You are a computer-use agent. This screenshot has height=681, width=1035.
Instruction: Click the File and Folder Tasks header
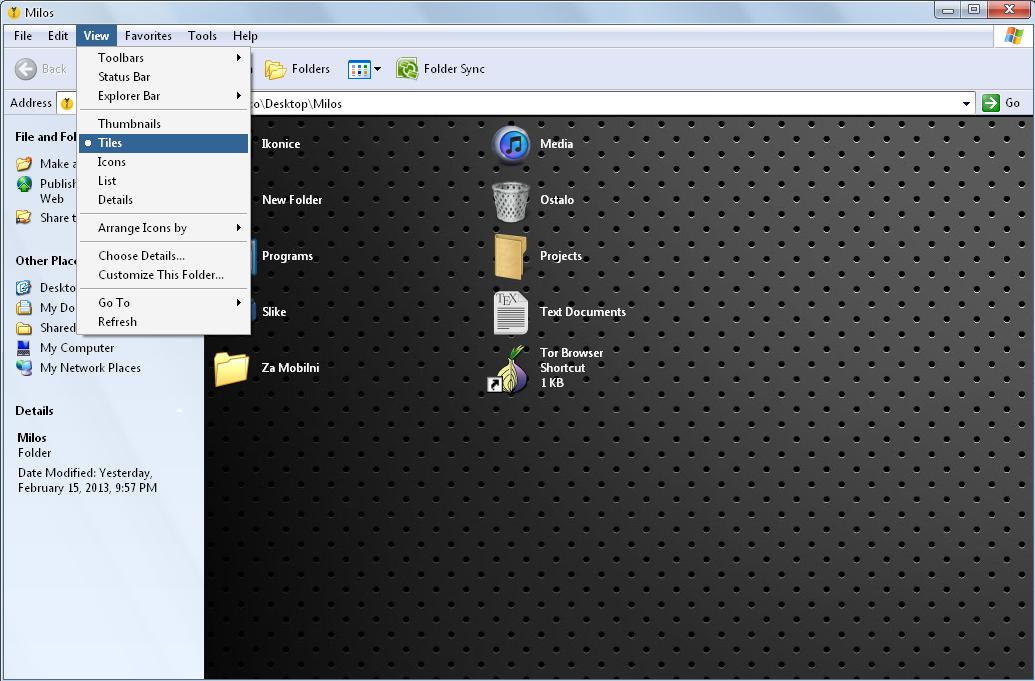coord(46,137)
